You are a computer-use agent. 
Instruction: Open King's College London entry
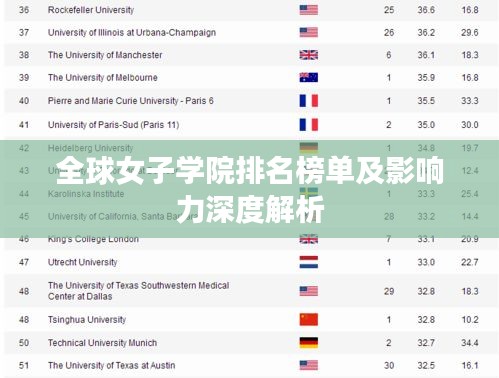(x=93, y=239)
